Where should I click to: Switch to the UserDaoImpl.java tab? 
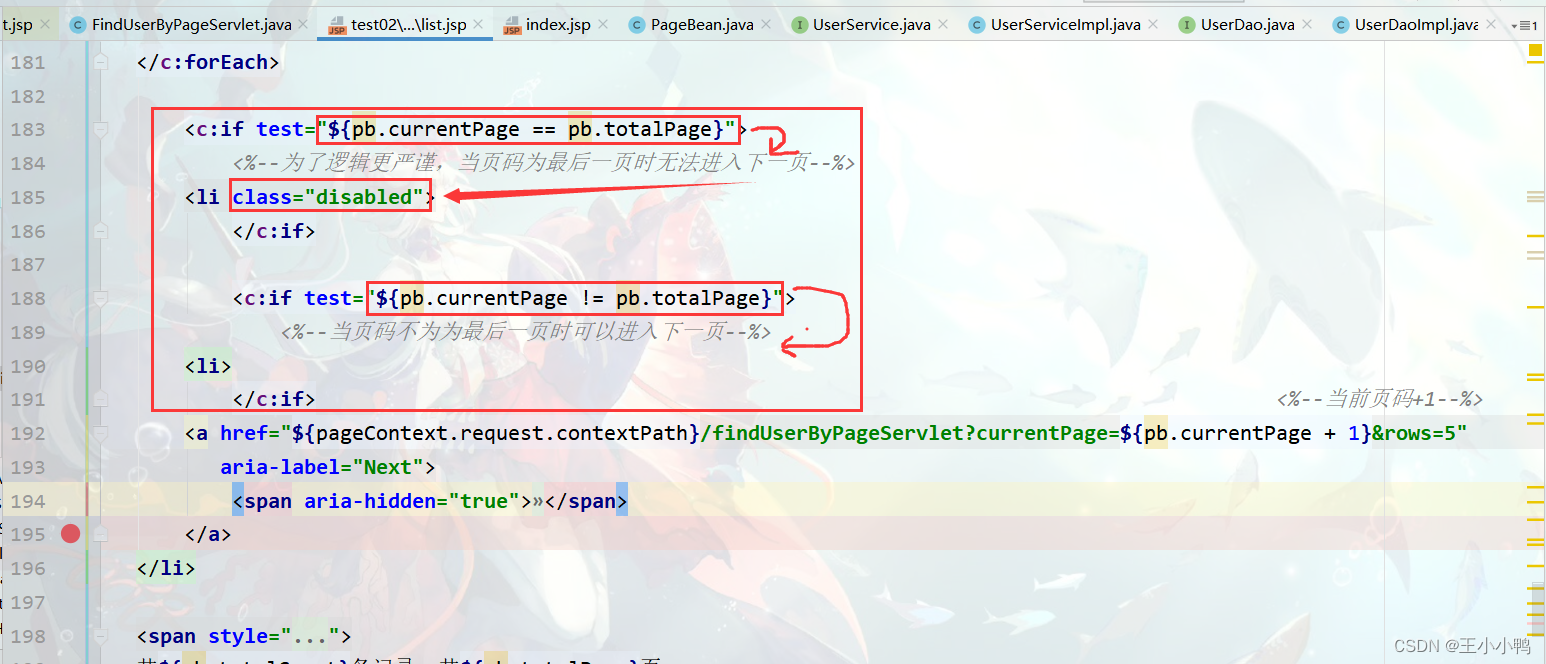point(1416,25)
